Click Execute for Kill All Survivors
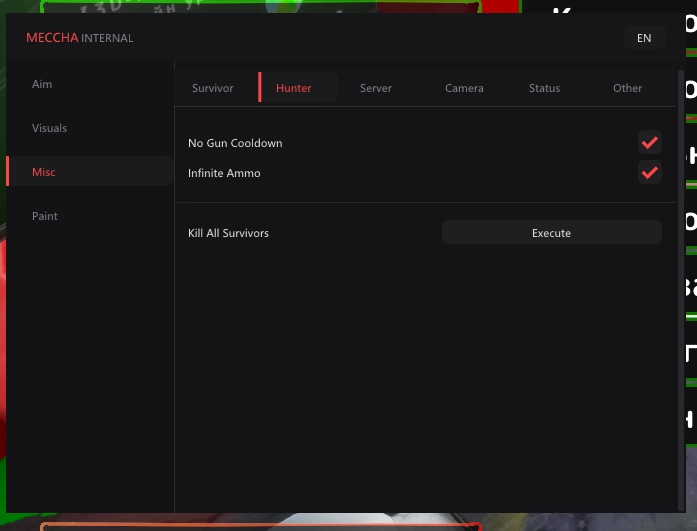Viewport: 697px width, 531px height. click(x=552, y=232)
